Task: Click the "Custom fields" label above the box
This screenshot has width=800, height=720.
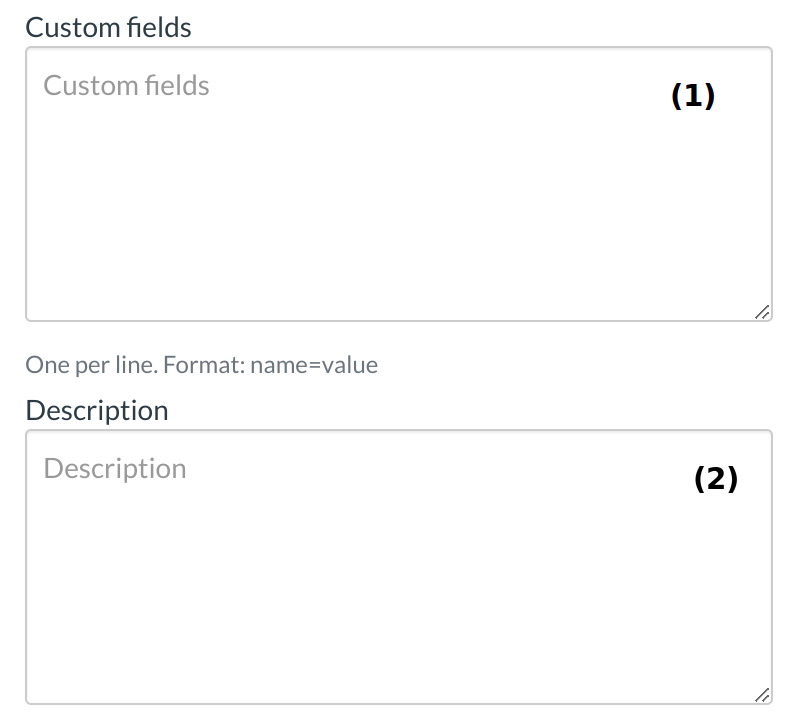Action: tap(108, 27)
